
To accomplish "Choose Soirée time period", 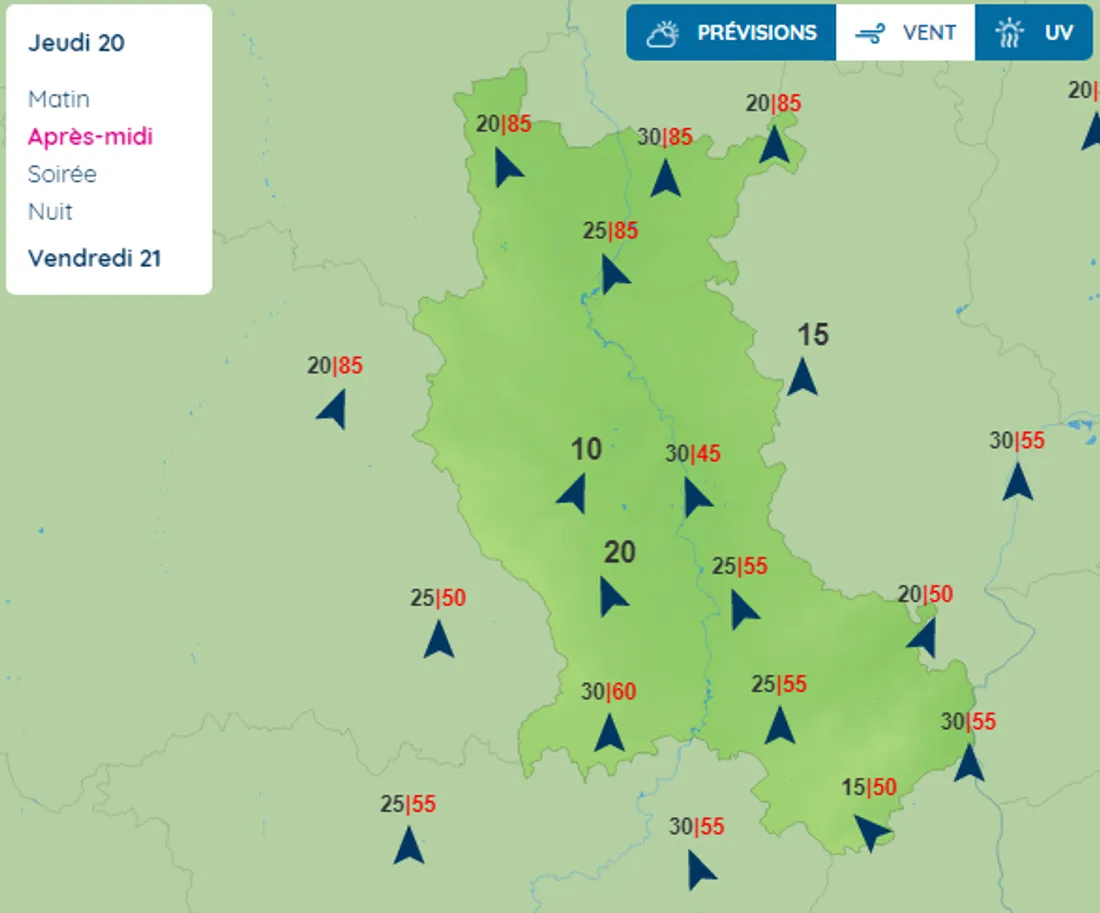I will pos(62,174).
